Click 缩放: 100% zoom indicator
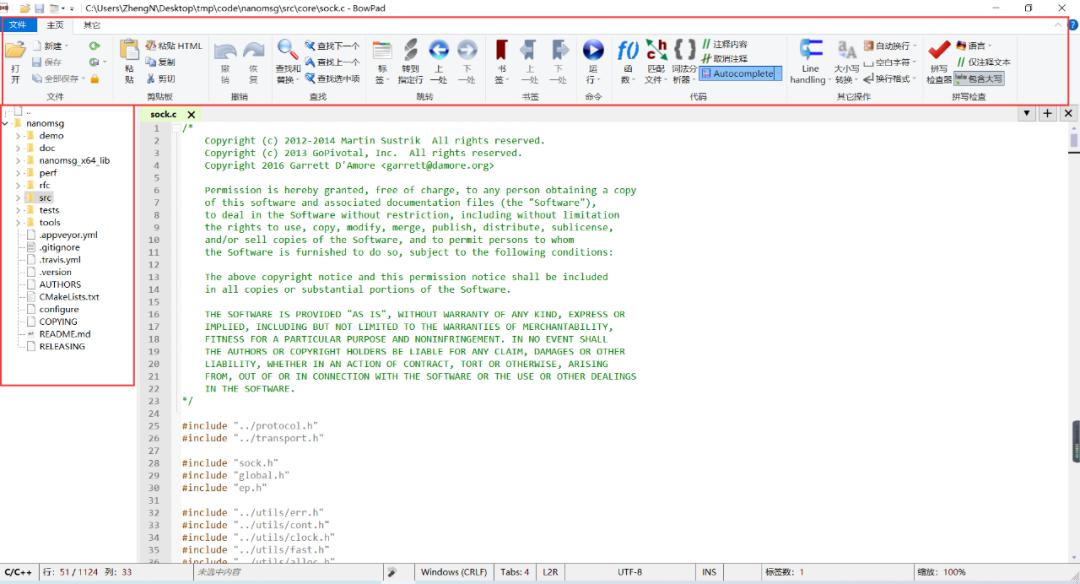 [x=942, y=572]
